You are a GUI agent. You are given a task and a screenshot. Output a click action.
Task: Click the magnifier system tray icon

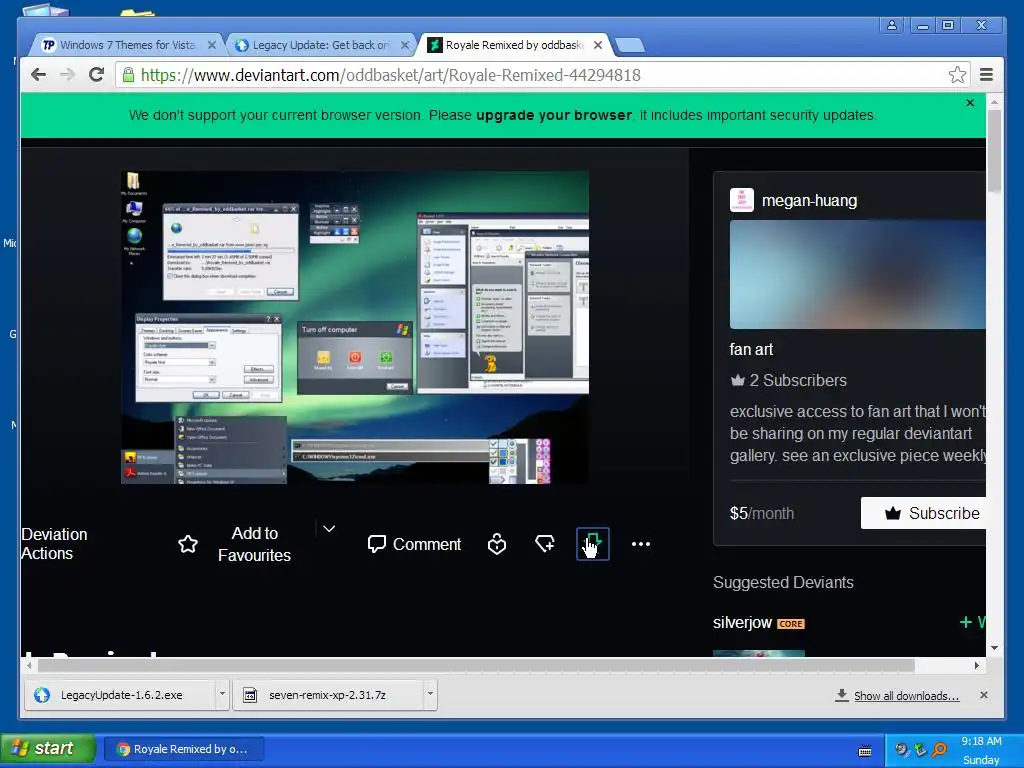click(939, 749)
